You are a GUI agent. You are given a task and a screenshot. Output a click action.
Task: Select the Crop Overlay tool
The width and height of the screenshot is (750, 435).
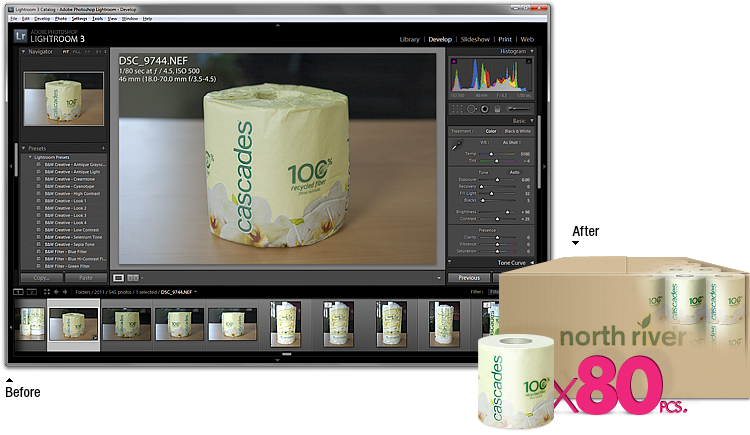coord(456,108)
